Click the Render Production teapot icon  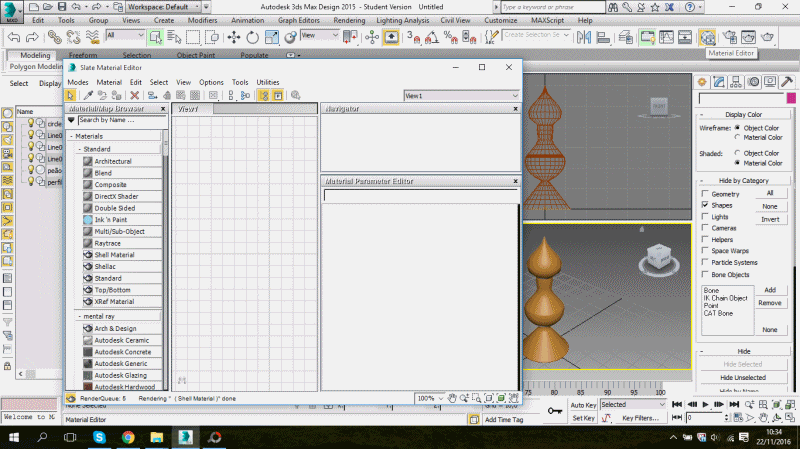pyautogui.click(x=767, y=37)
